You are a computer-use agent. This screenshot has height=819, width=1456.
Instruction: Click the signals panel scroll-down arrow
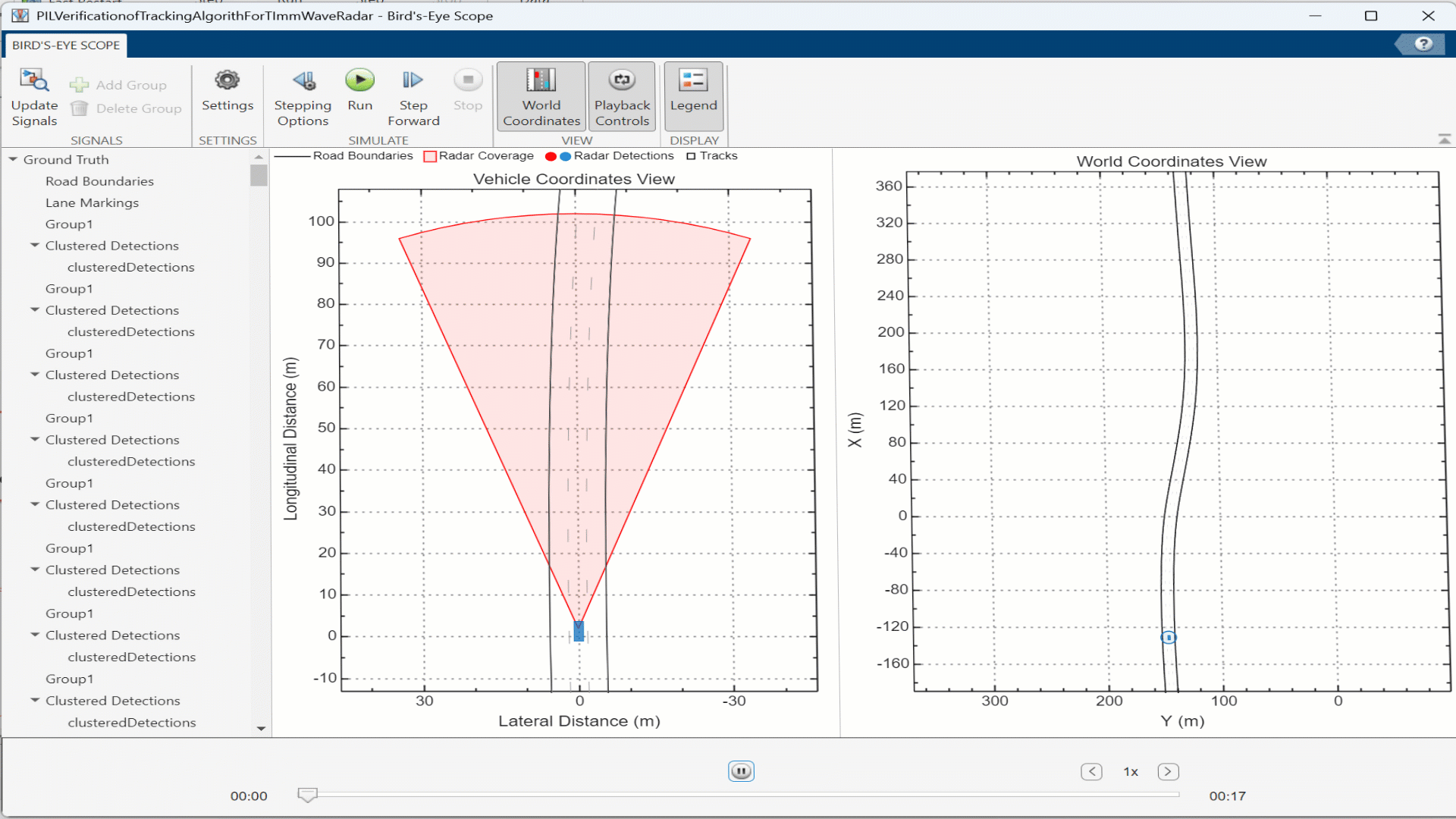tap(261, 728)
